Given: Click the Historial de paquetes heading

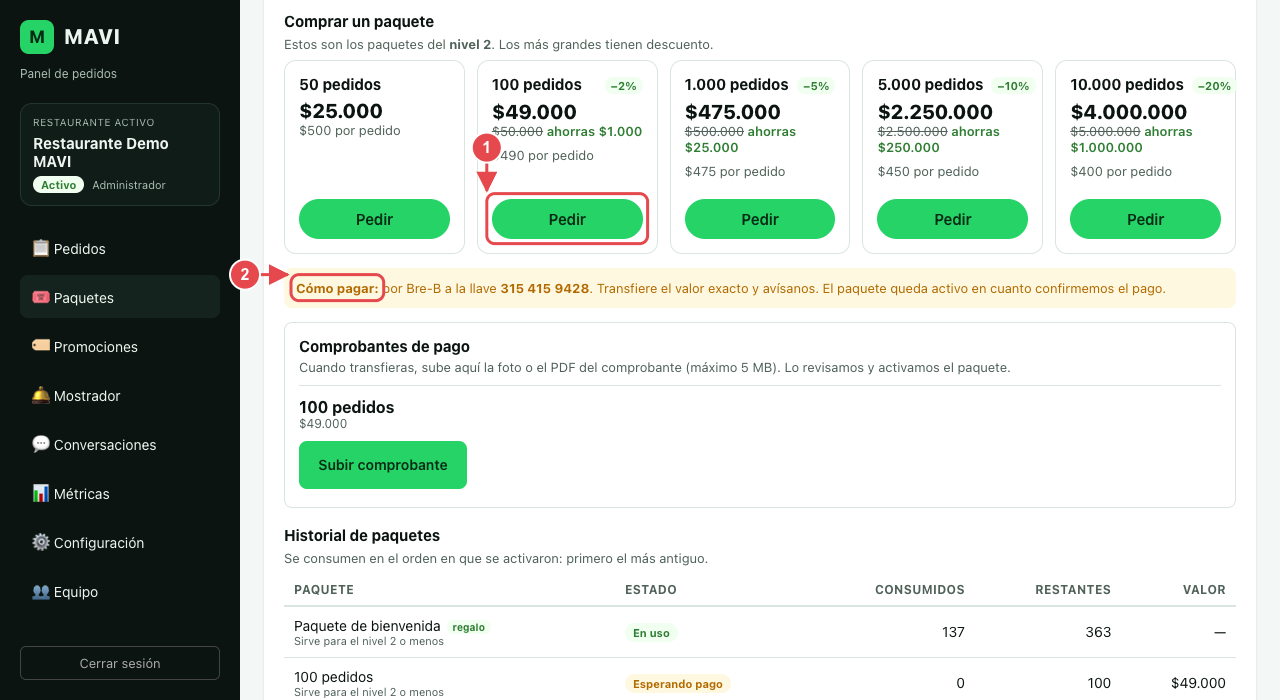Looking at the screenshot, I should point(362,536).
